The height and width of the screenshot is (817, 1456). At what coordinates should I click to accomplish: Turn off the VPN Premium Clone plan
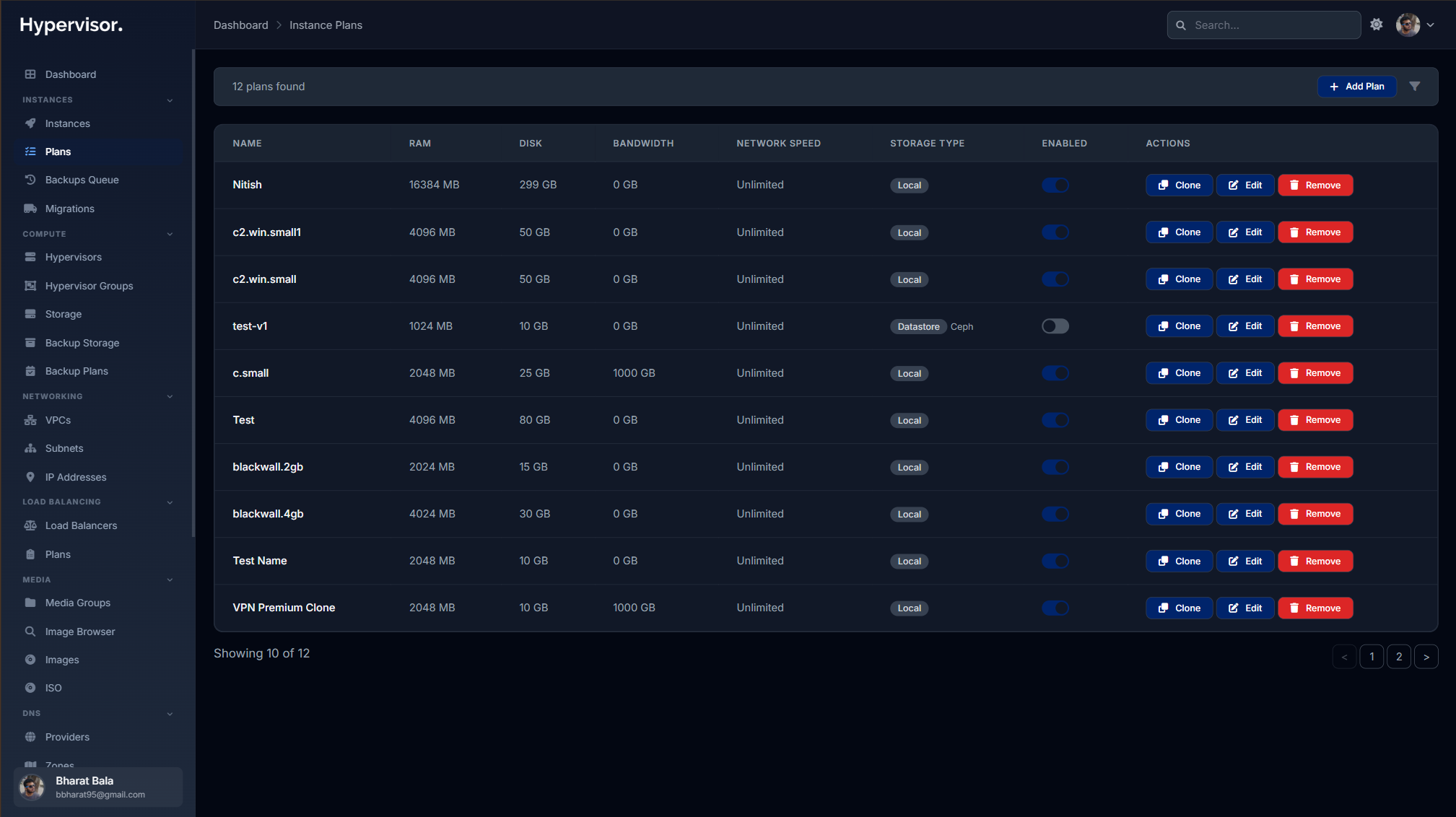[x=1055, y=608]
